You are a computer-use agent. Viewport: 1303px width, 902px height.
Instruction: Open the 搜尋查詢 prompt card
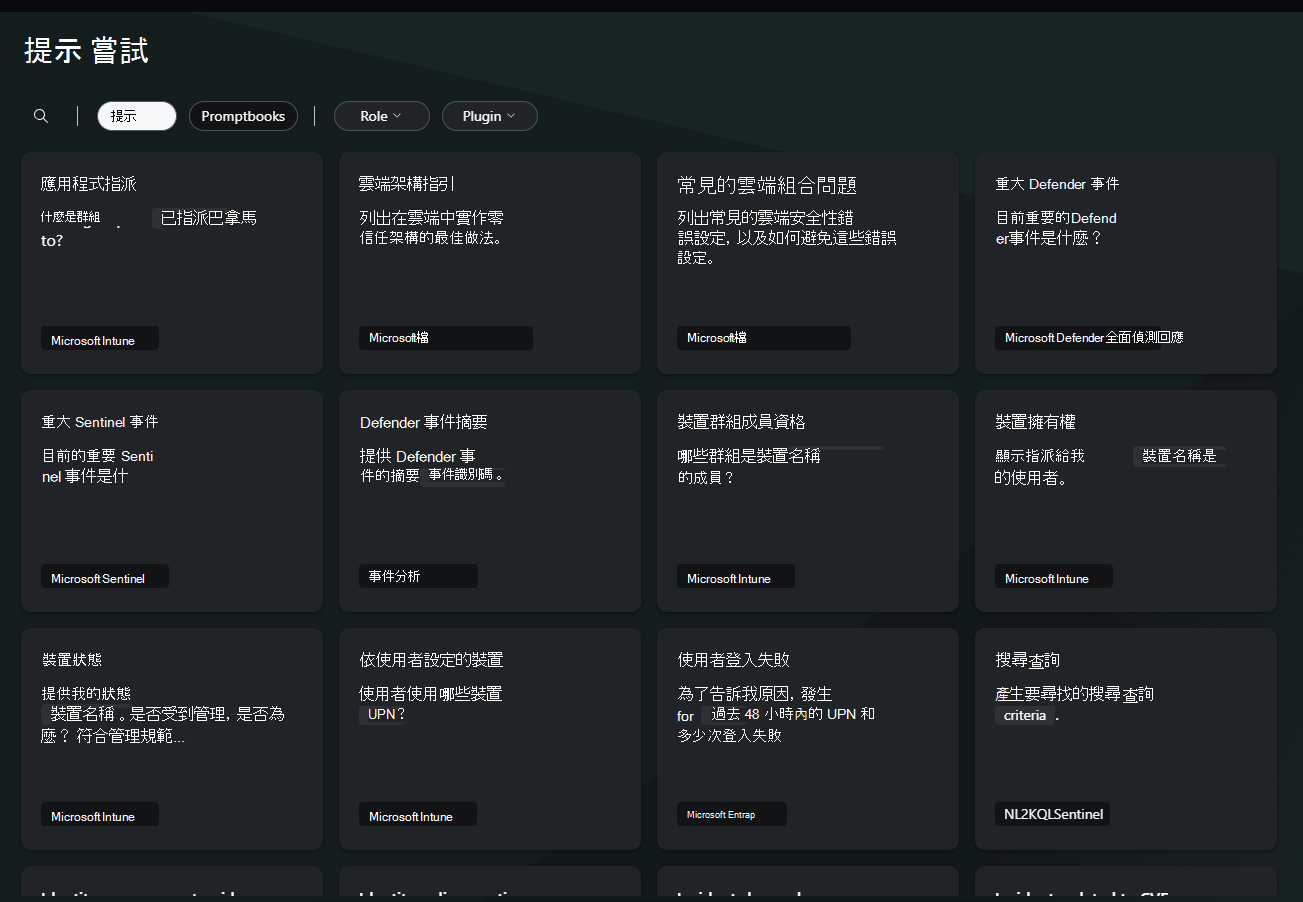[x=1126, y=739]
